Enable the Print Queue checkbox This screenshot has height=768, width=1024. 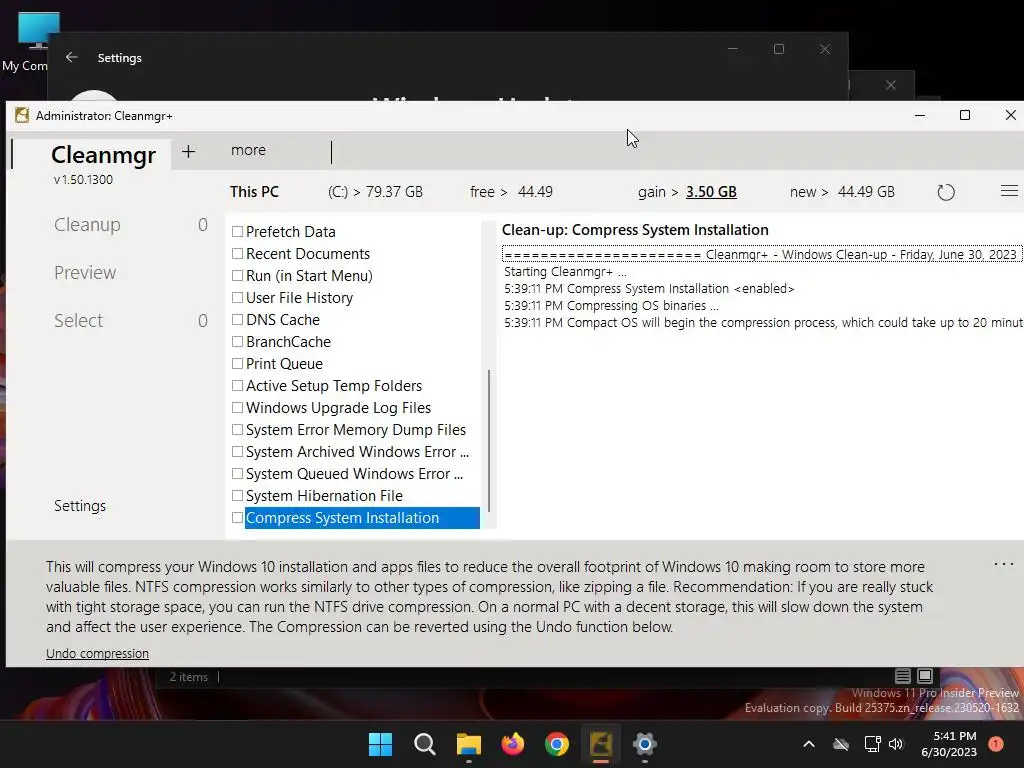237,364
